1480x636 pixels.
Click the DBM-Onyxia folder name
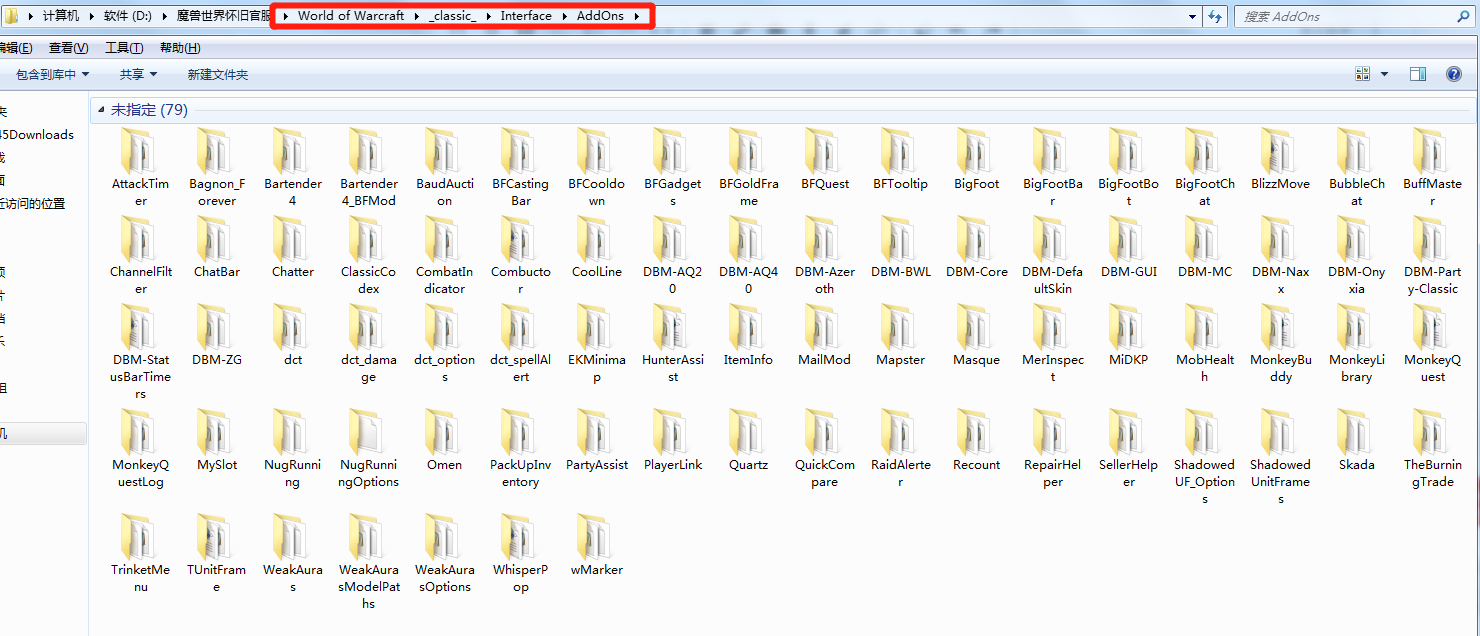(1356, 280)
